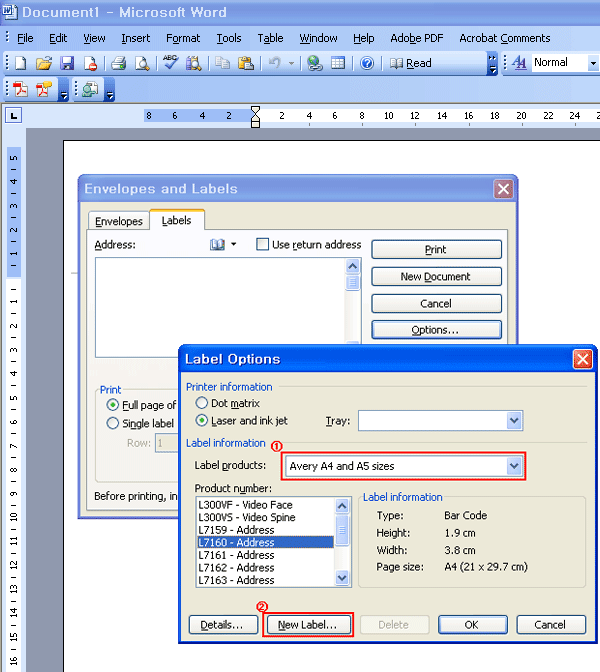The width and height of the screenshot is (600, 672).
Task: Close the Label Options dialog
Action: click(582, 359)
